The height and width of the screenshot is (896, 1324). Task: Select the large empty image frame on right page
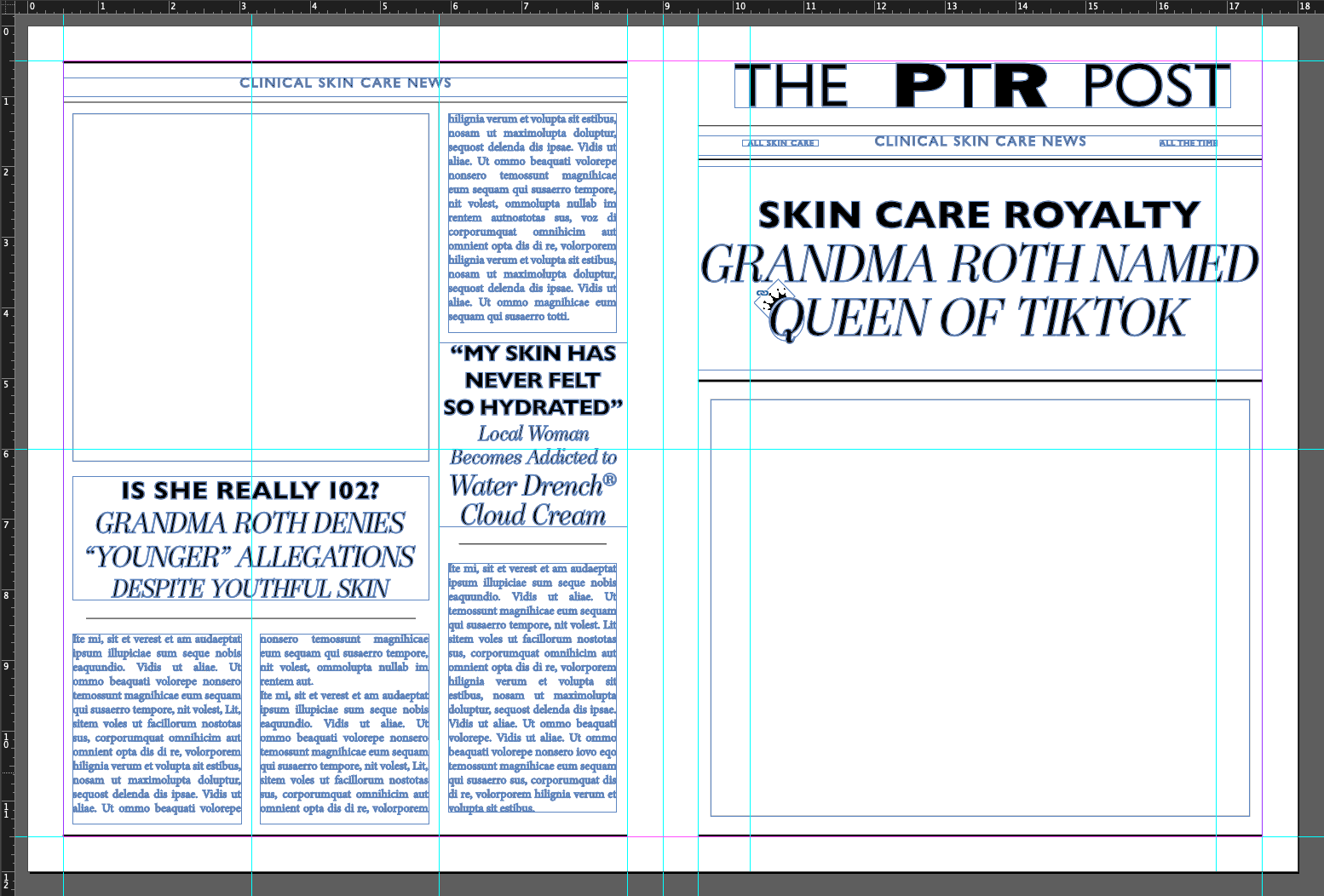tap(980, 608)
